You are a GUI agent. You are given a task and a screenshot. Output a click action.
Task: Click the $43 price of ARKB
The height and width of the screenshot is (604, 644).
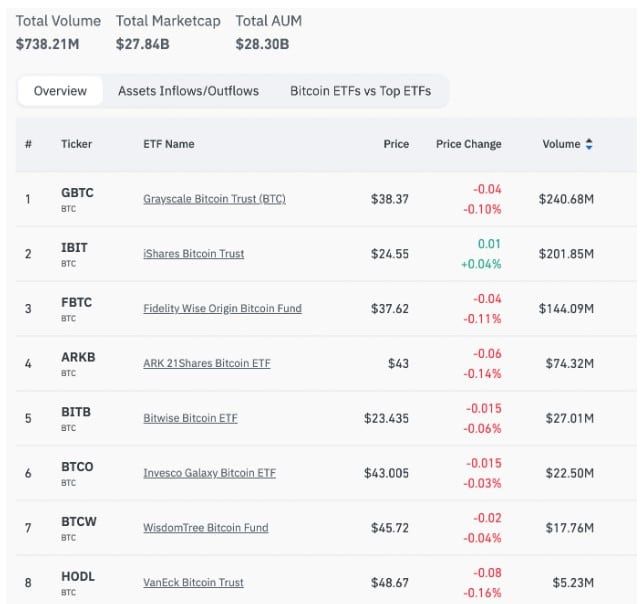click(398, 363)
